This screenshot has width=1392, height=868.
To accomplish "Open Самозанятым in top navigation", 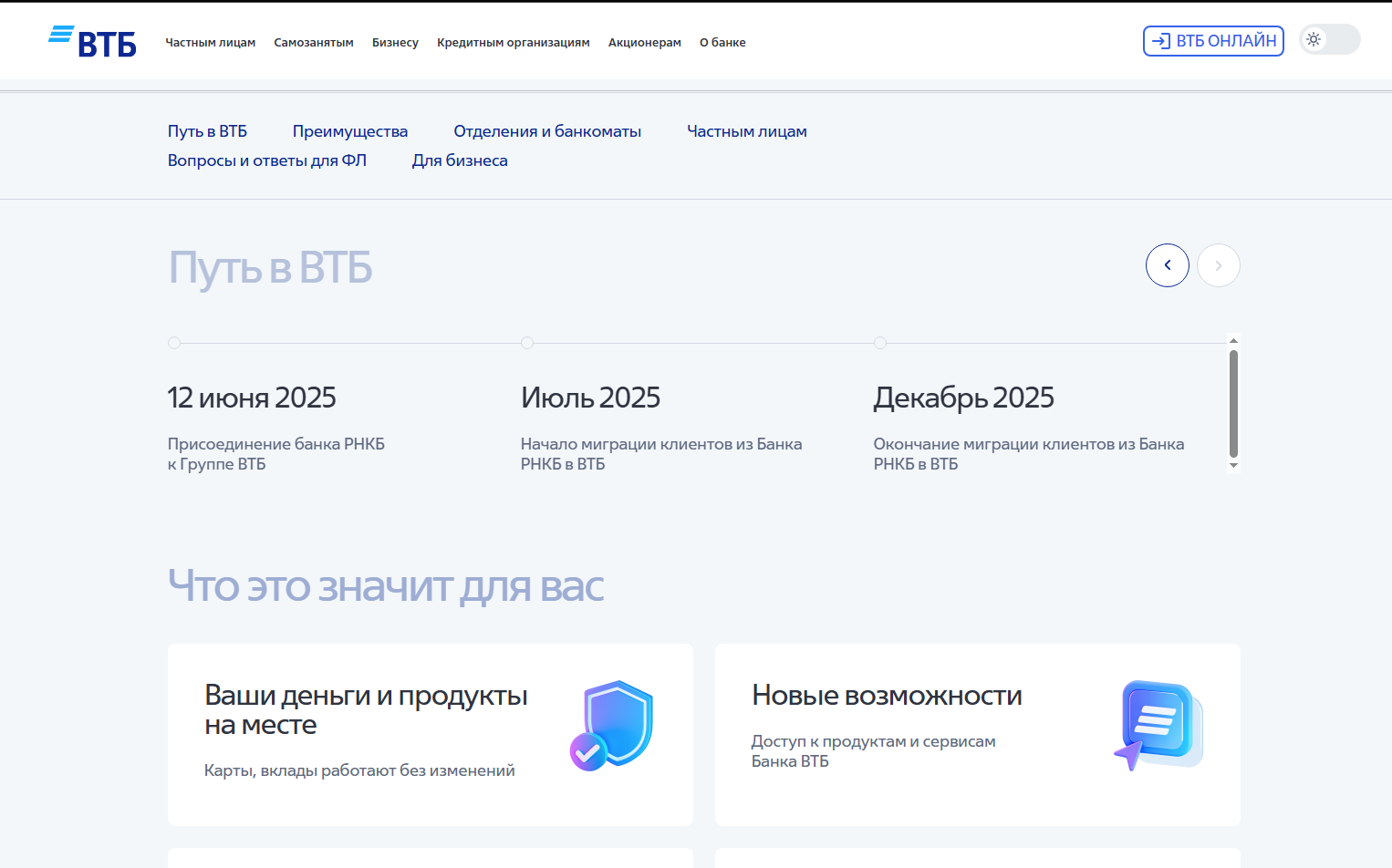I will click(x=314, y=43).
